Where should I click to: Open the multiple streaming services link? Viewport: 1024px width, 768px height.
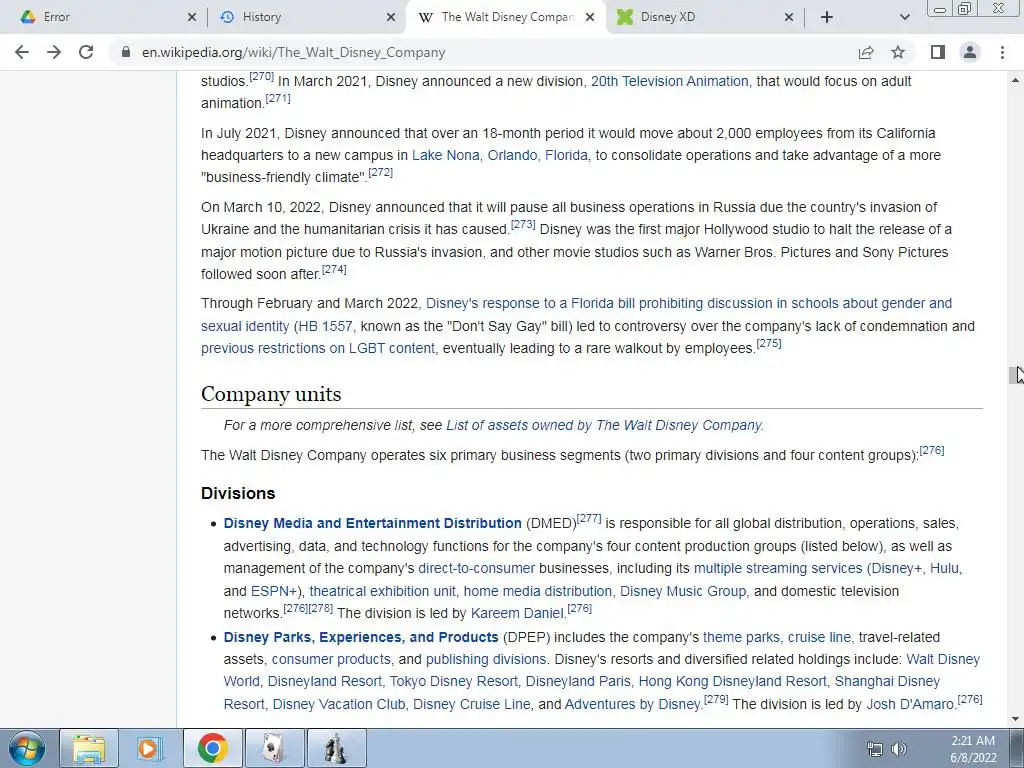tap(778, 569)
